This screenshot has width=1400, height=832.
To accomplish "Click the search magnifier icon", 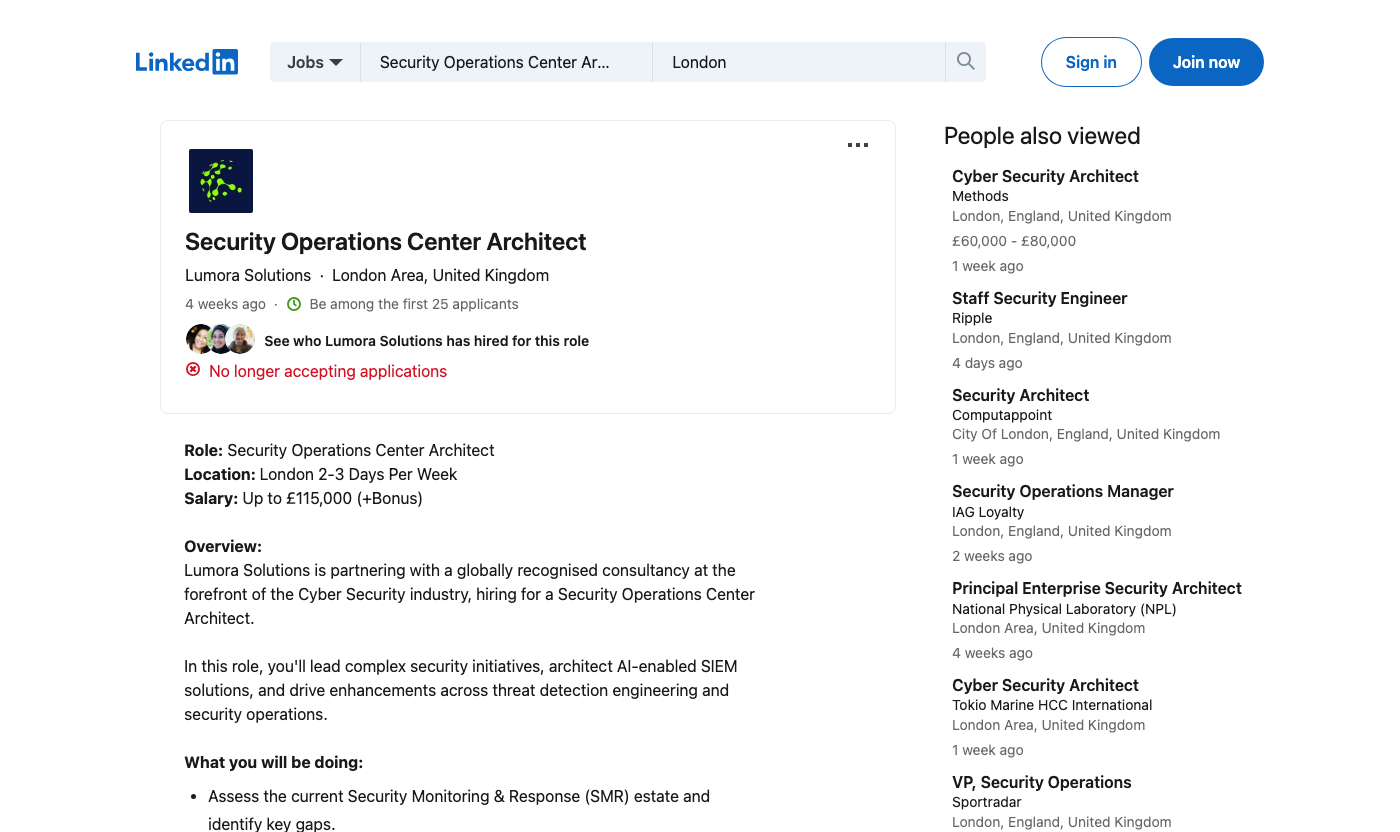I will tap(966, 62).
